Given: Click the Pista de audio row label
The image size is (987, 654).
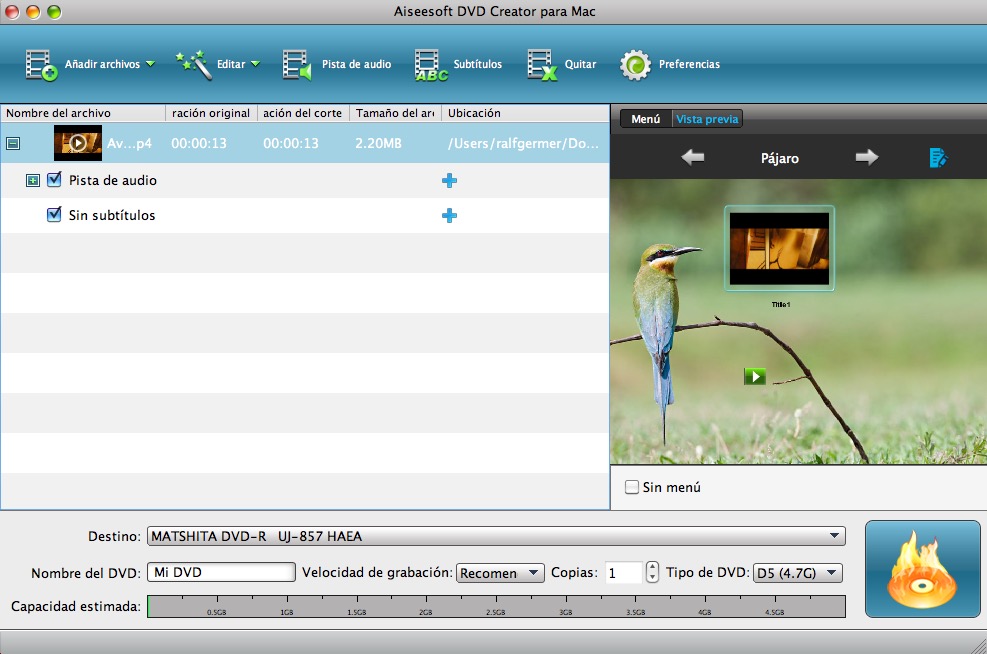Looking at the screenshot, I should tap(113, 181).
